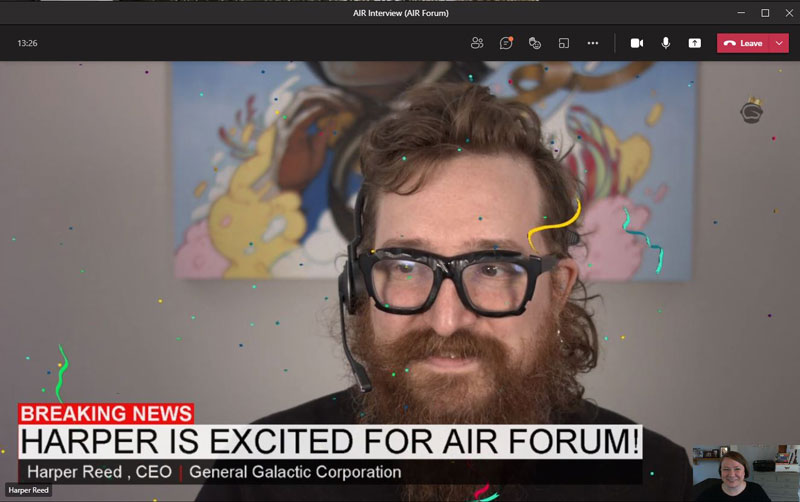This screenshot has height=502, width=800.
Task: Open the reactions menu
Action: (535, 43)
